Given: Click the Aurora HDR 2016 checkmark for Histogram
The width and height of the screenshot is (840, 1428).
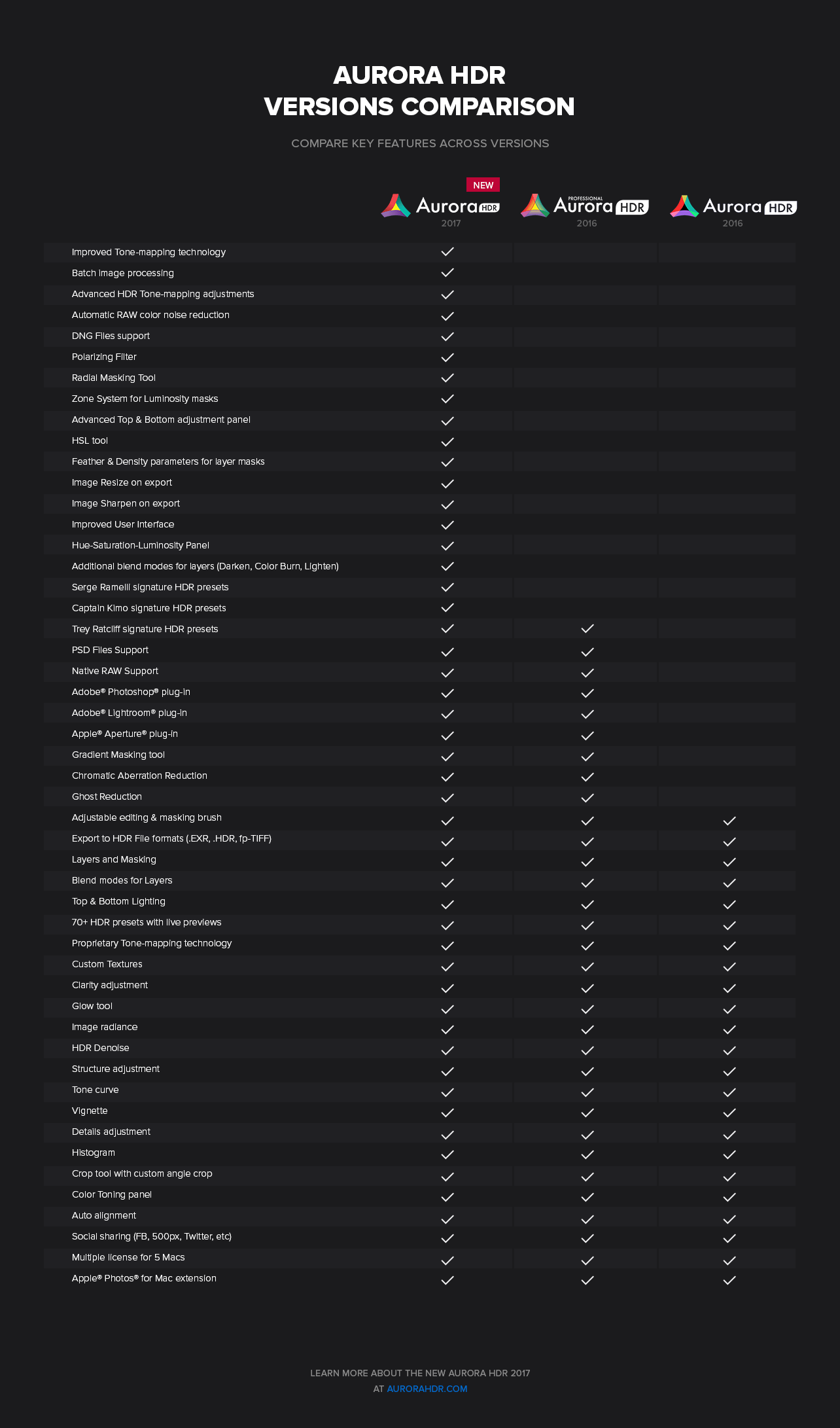Looking at the screenshot, I should point(729,1154).
